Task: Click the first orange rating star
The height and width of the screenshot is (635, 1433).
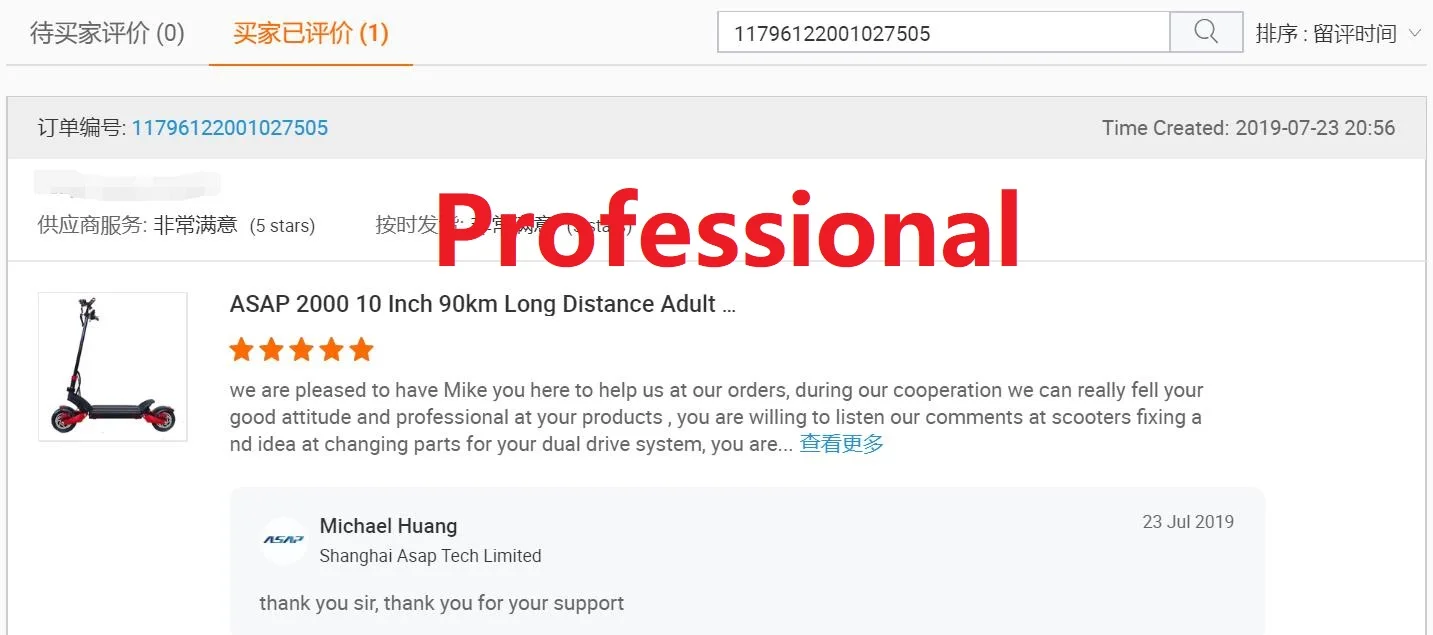Action: [241, 349]
